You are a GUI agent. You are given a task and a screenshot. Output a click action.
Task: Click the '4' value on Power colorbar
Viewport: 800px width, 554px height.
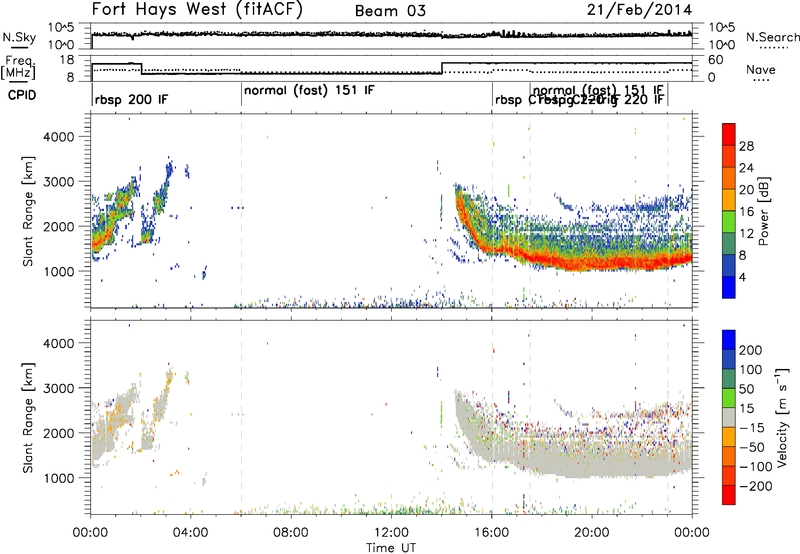click(x=742, y=277)
